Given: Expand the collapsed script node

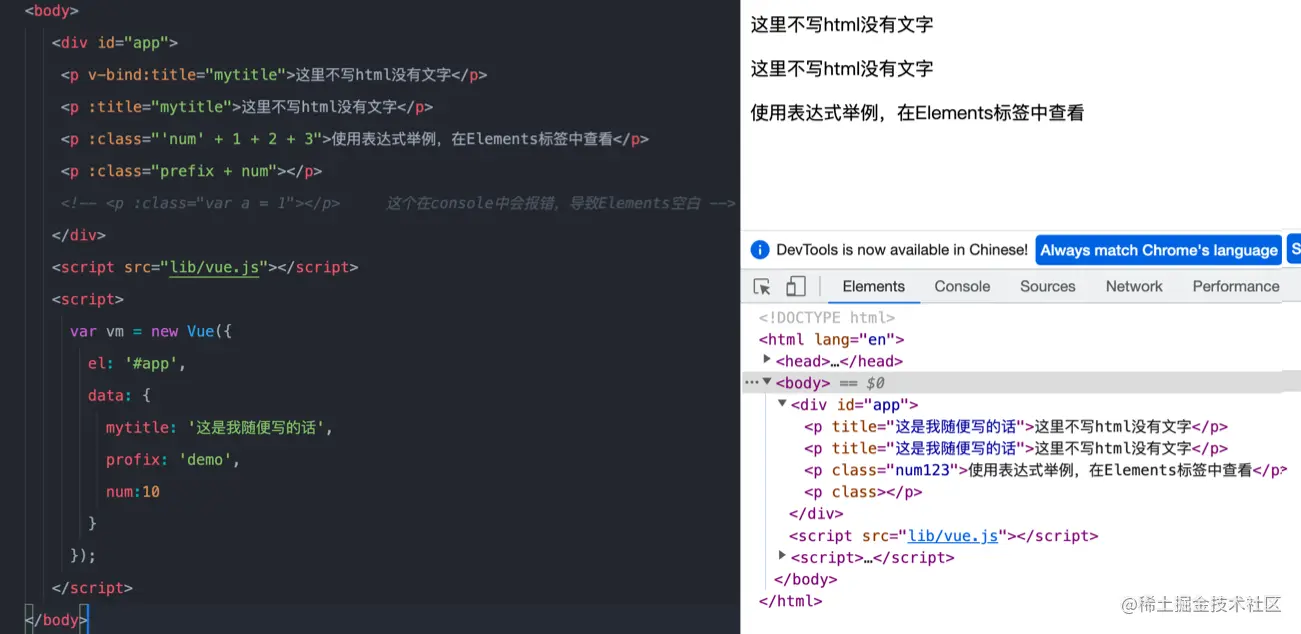Looking at the screenshot, I should [782, 555].
